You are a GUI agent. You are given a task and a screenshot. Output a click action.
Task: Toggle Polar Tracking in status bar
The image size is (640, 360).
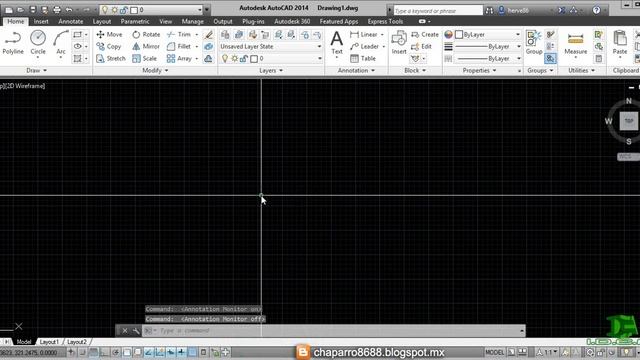[x=116, y=352]
